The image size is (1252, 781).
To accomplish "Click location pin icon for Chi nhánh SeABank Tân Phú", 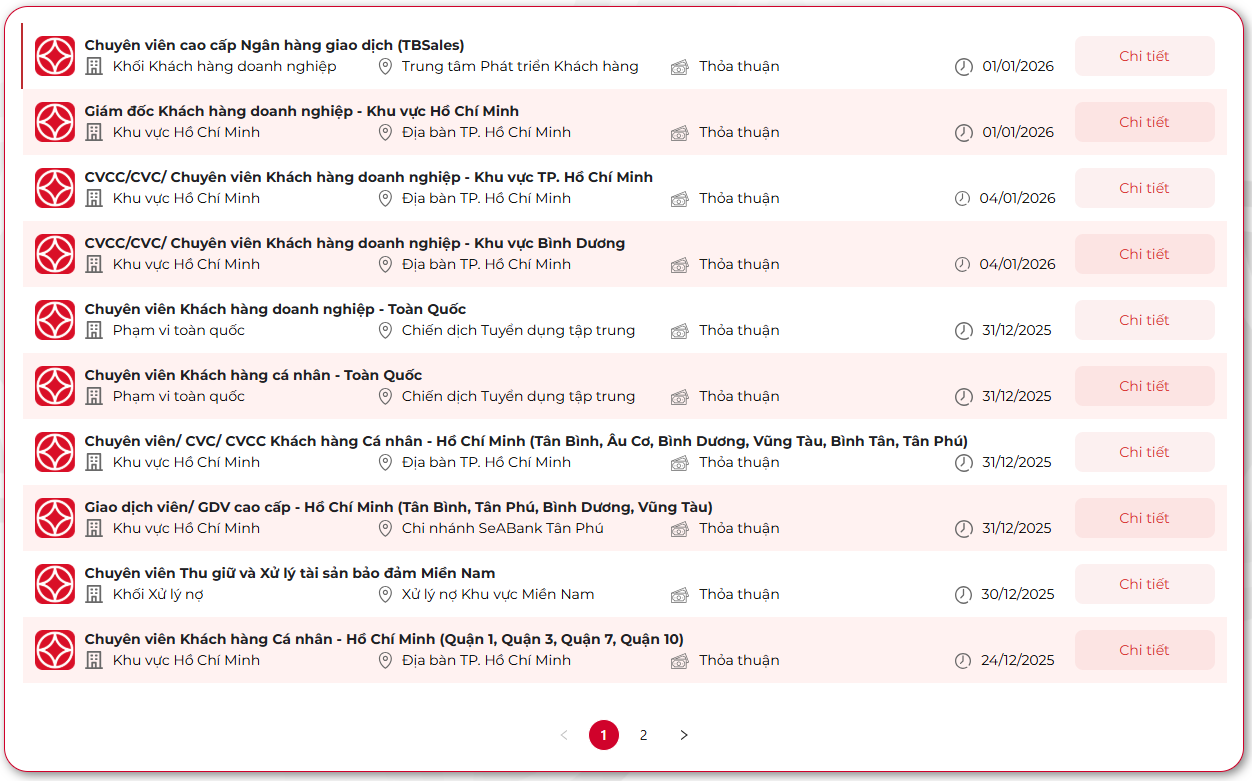I will [385, 528].
